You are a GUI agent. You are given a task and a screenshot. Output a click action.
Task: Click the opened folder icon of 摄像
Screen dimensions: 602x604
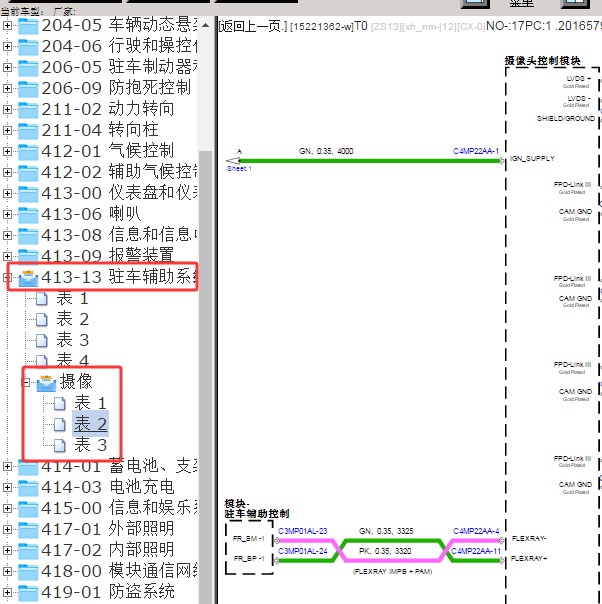(x=47, y=383)
